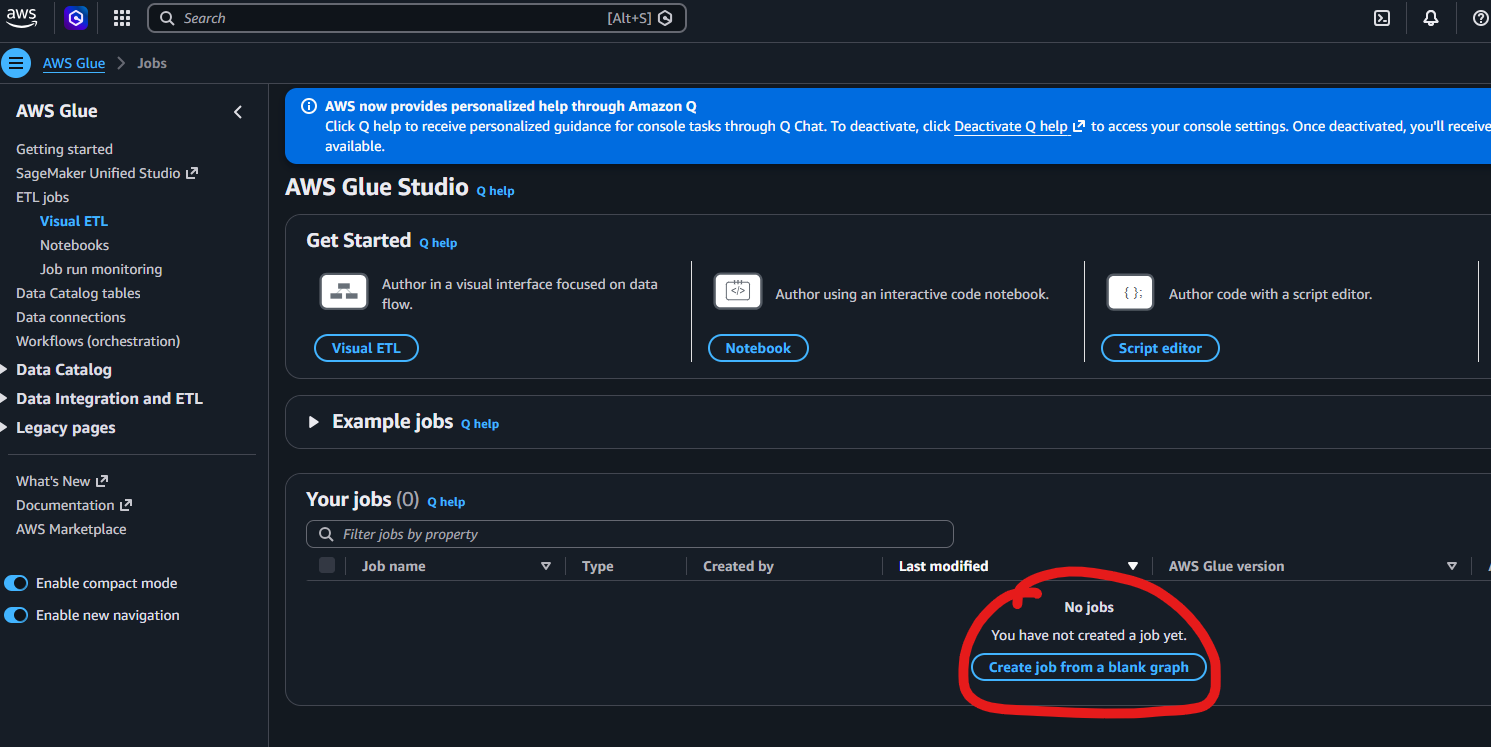The image size is (1491, 747).
Task: Sort by the AWS Glue version column arrow
Action: (x=1452, y=566)
